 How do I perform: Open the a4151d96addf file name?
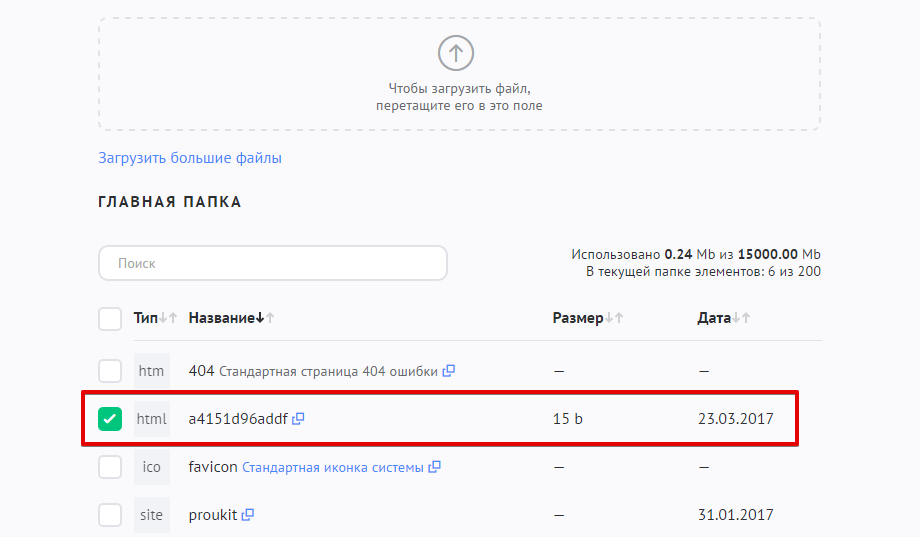(238, 419)
